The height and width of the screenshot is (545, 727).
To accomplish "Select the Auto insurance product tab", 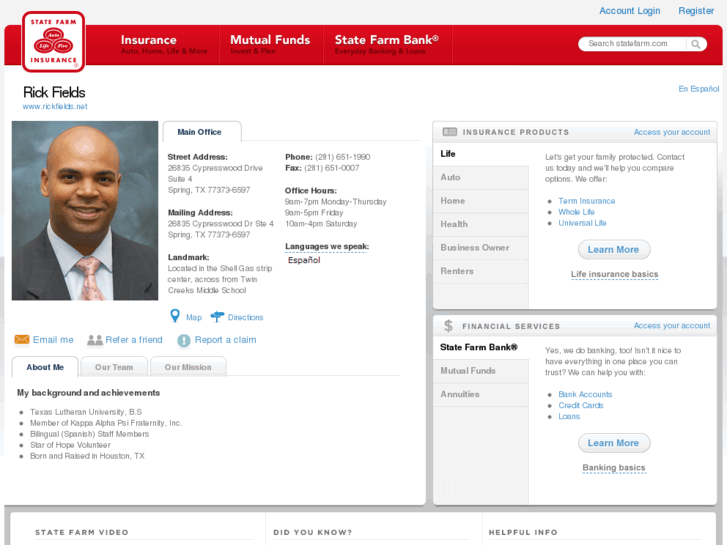I will pyautogui.click(x=481, y=177).
